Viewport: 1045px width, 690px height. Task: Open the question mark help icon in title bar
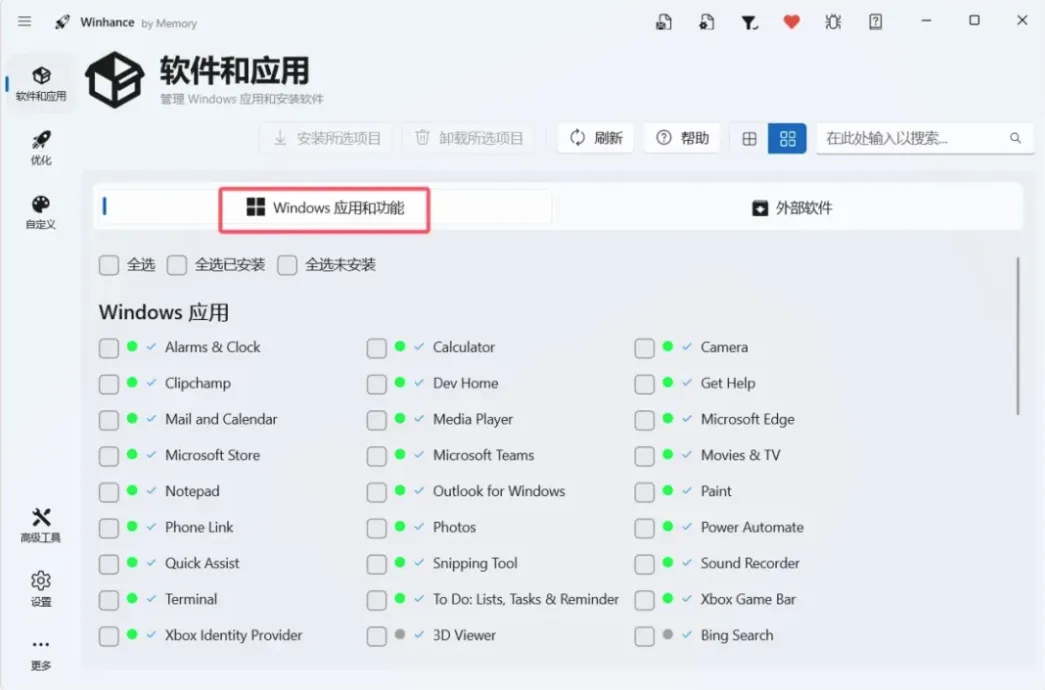pos(876,22)
